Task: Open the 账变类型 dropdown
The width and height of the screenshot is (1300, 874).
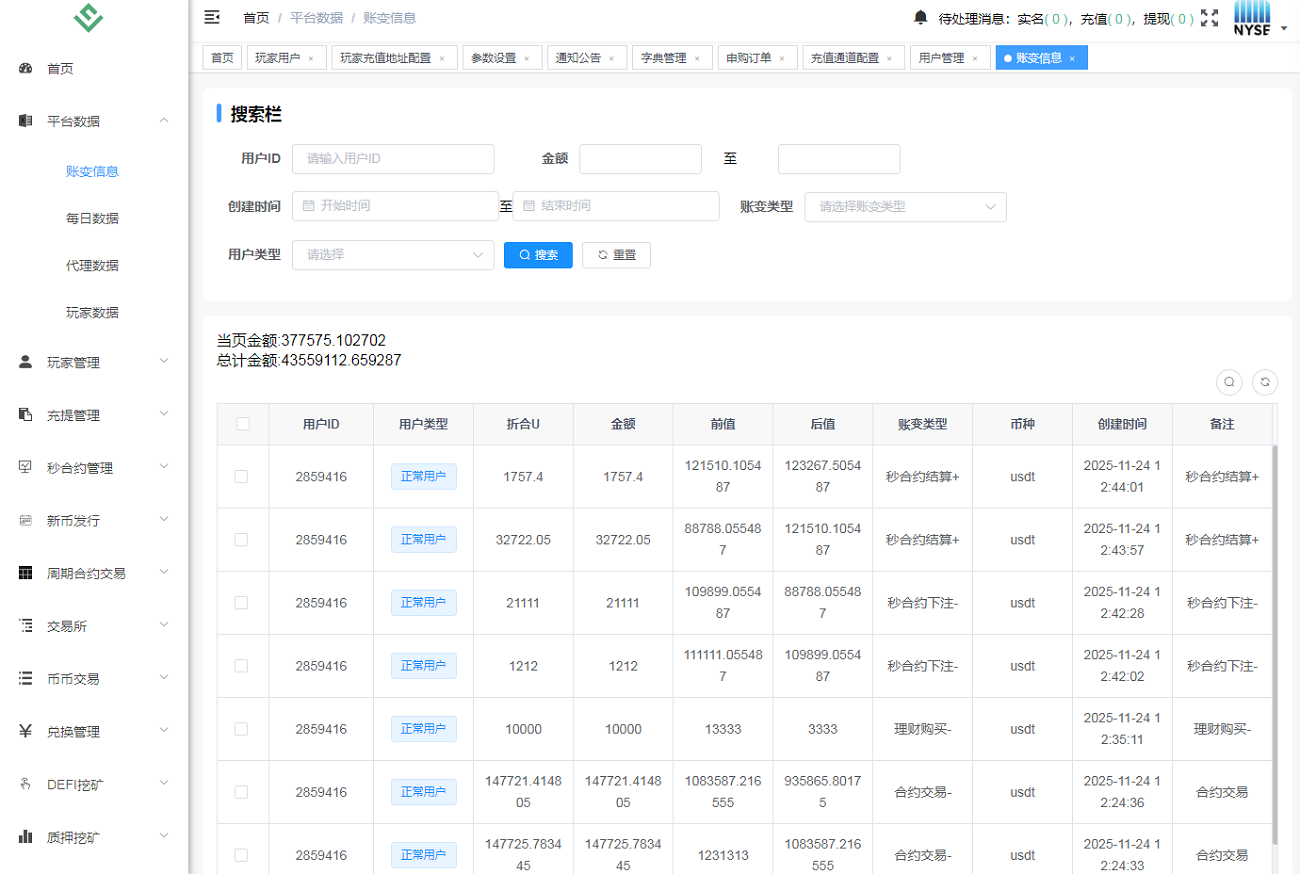Action: (x=905, y=207)
